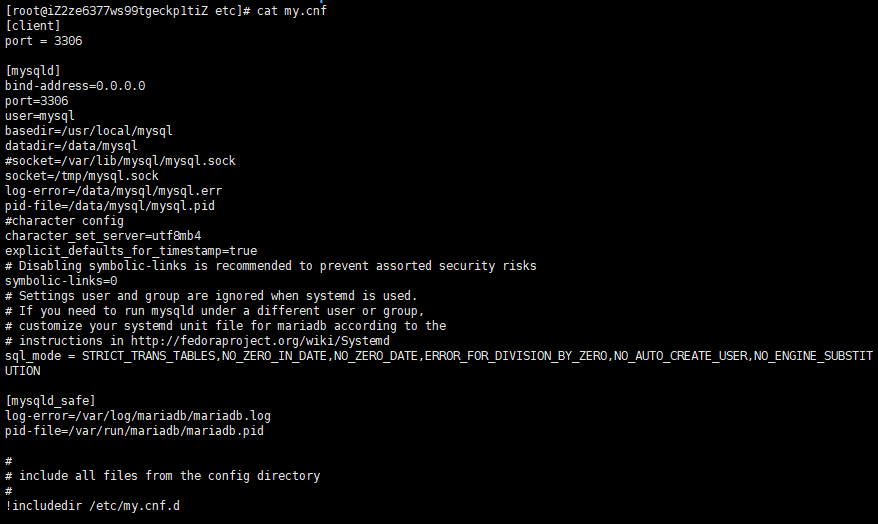The image size is (878, 524).
Task: Click the symbolic-links=0 setting
Action: click(61, 281)
